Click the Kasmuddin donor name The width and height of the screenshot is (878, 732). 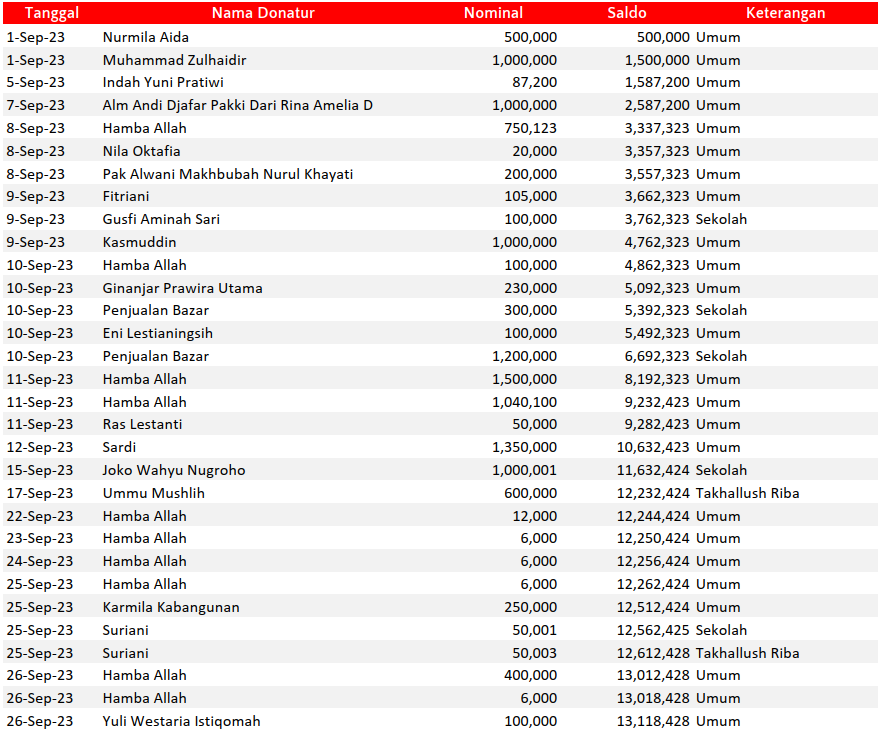coord(139,242)
